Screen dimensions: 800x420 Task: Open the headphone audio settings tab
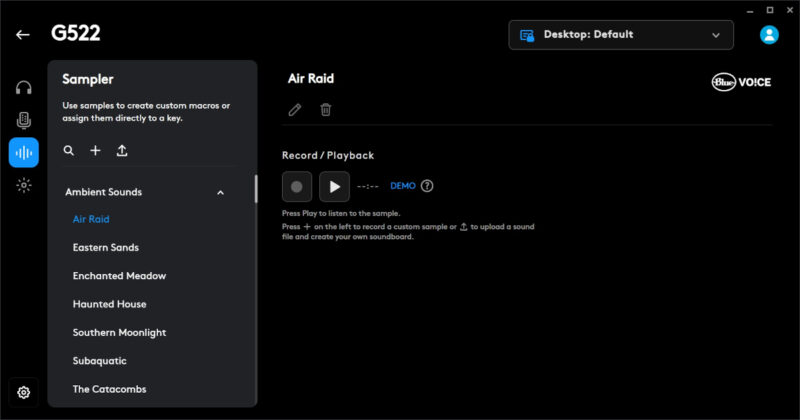pos(23,88)
